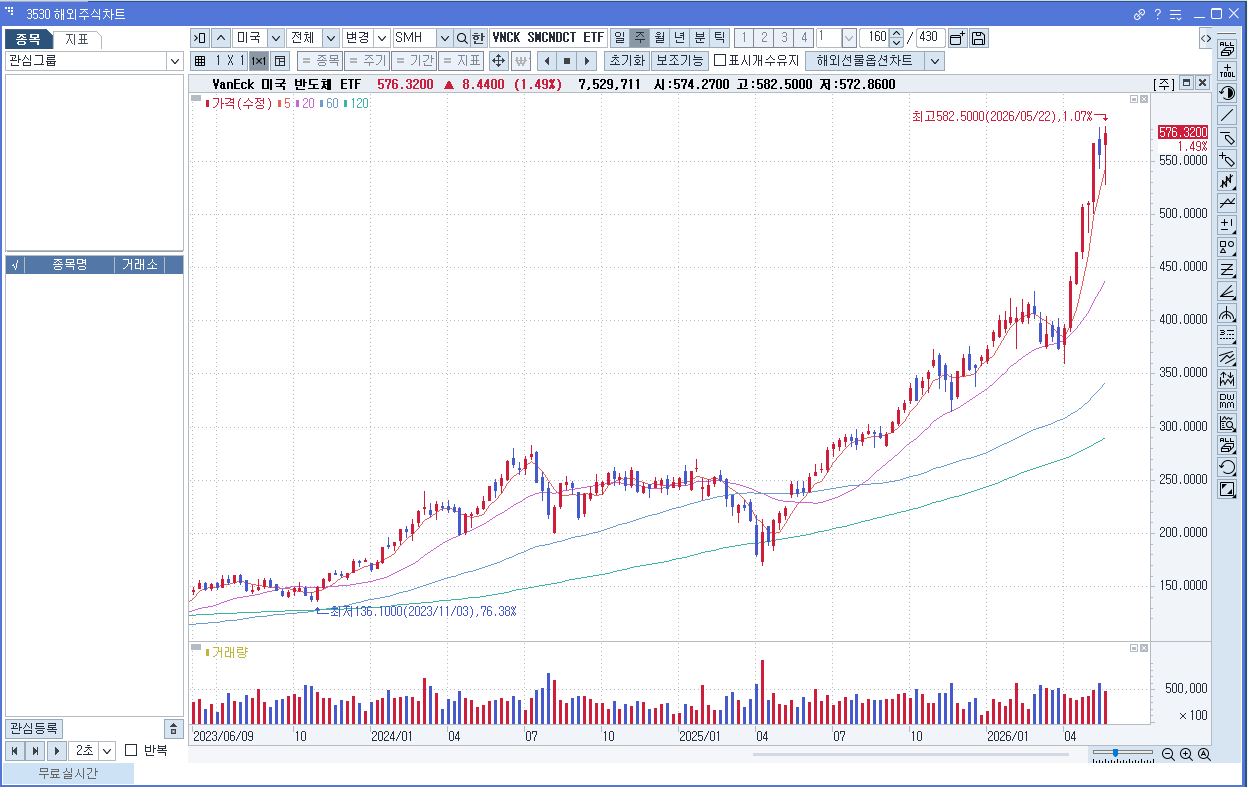The height and width of the screenshot is (787, 1248).
Task: Move the chart zoom slider at bottom
Action: 1115,753
